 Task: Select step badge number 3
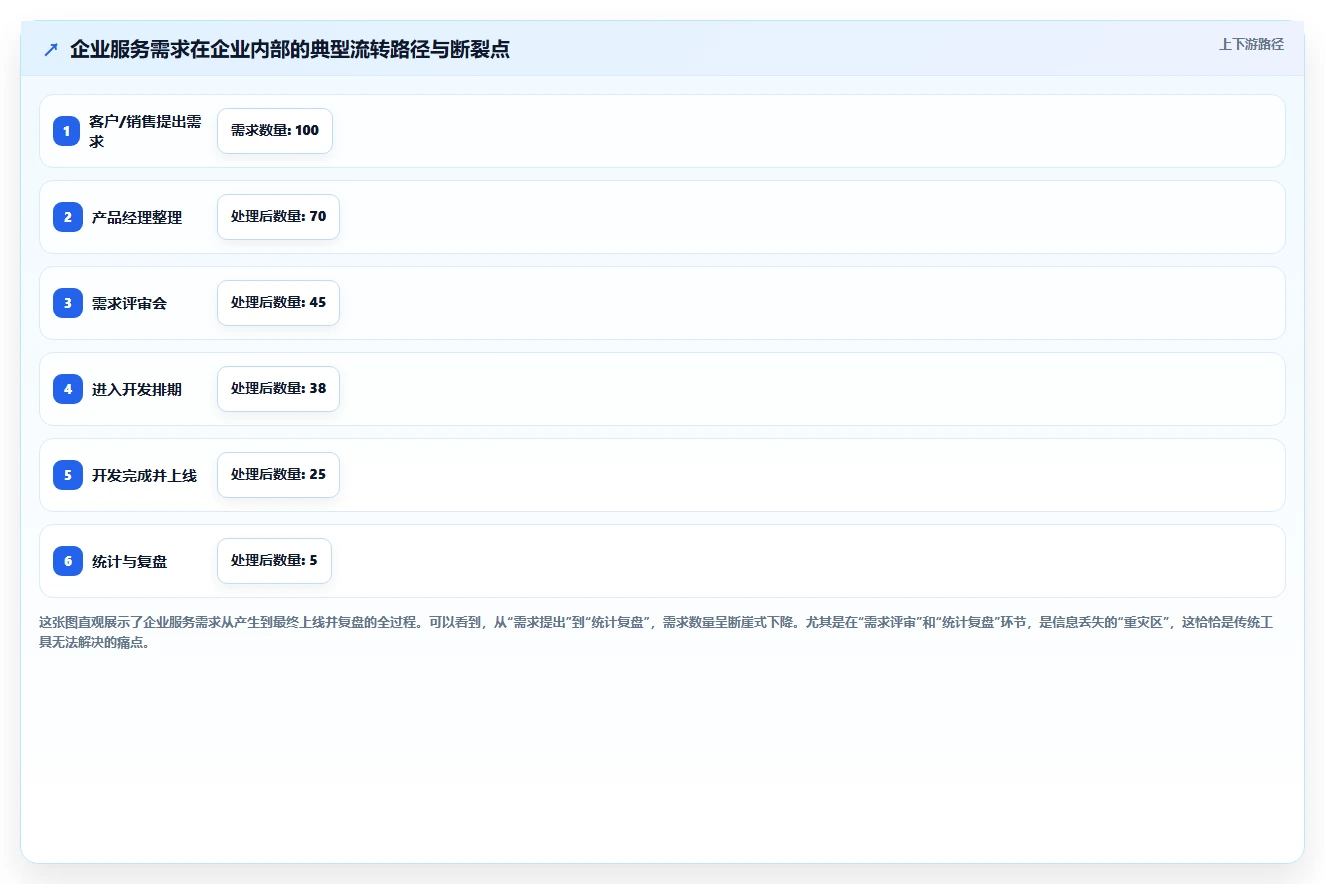click(x=67, y=303)
